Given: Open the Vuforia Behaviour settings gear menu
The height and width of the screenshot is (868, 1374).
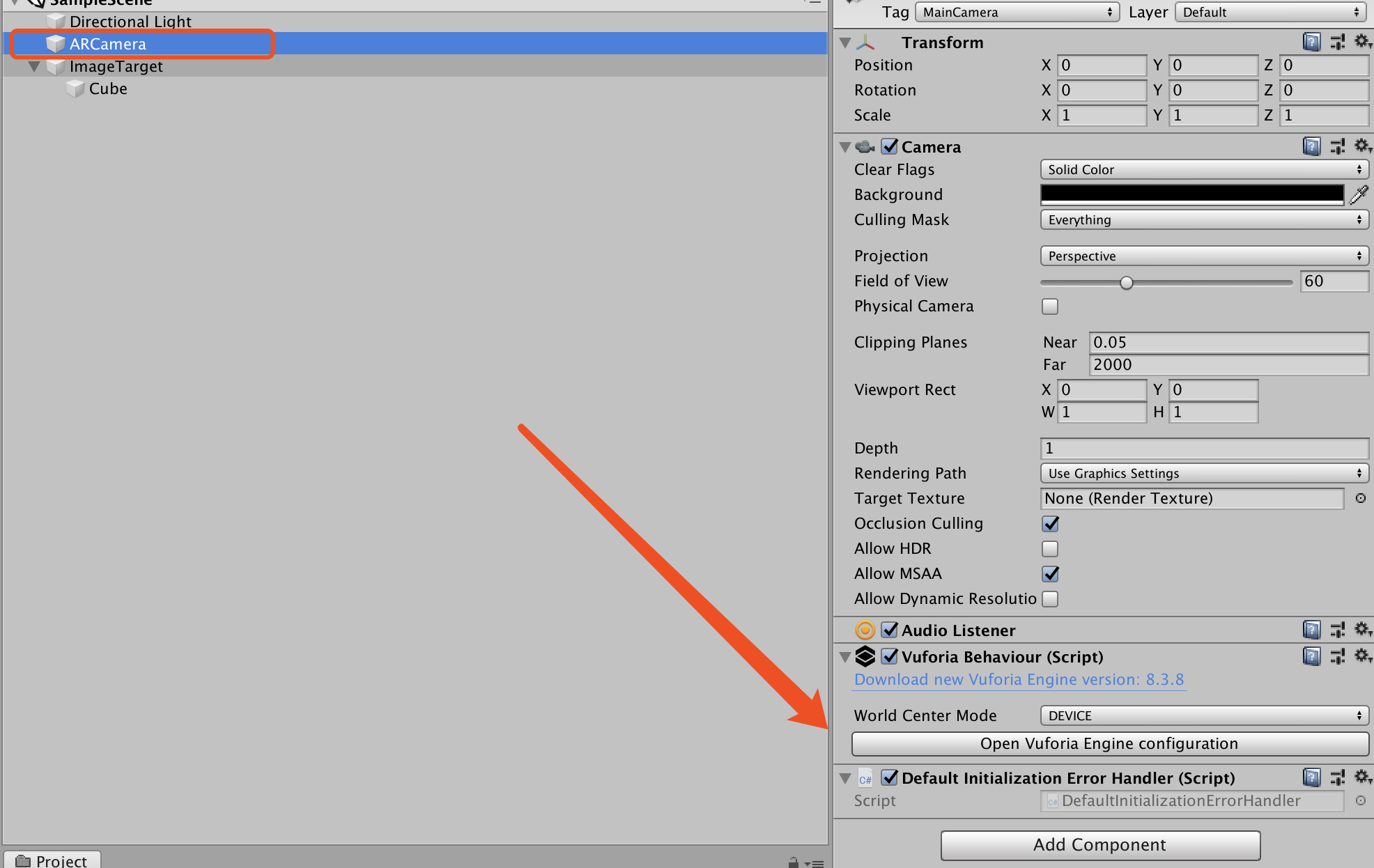Looking at the screenshot, I should (1362, 656).
